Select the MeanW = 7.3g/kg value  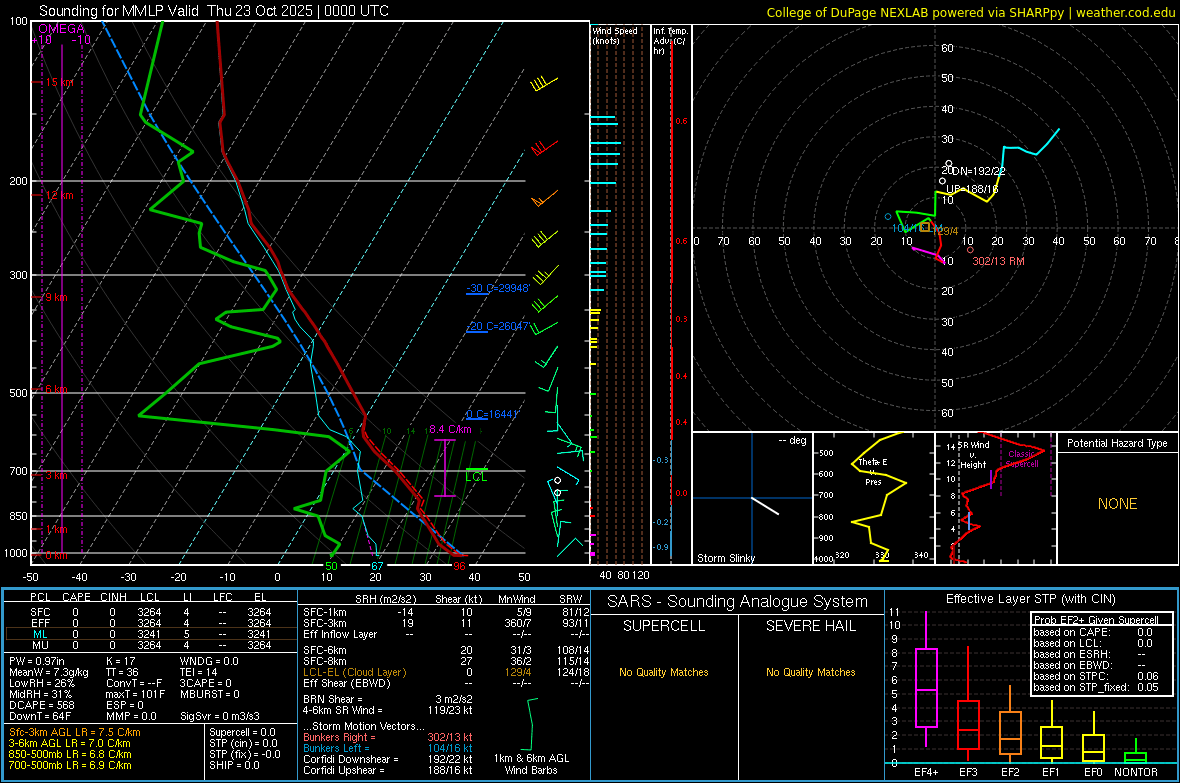(x=48, y=672)
